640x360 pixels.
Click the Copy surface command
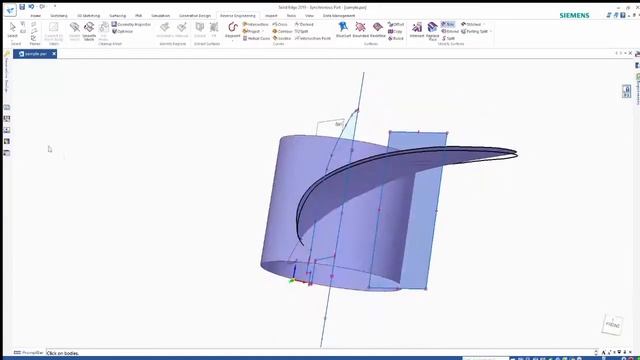point(395,31)
